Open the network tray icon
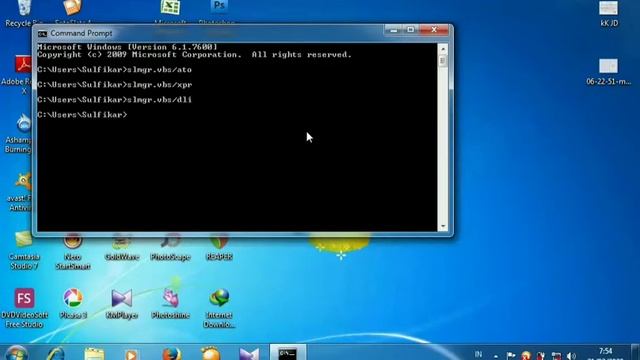 click(x=556, y=356)
